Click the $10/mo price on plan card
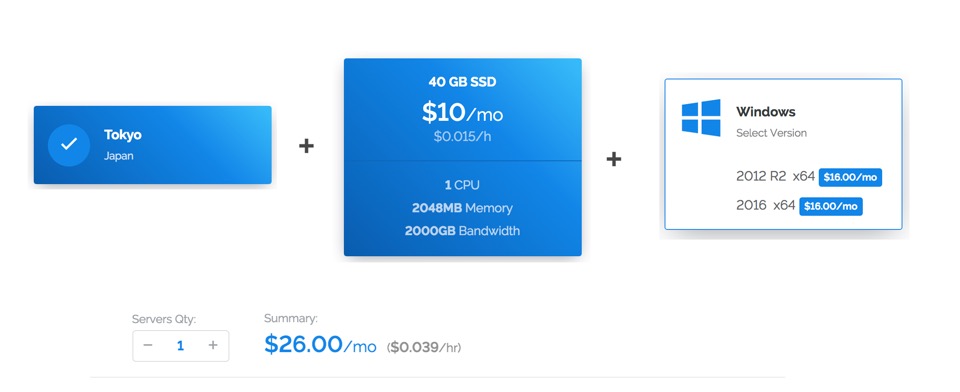The height and width of the screenshot is (392, 960). [x=462, y=112]
